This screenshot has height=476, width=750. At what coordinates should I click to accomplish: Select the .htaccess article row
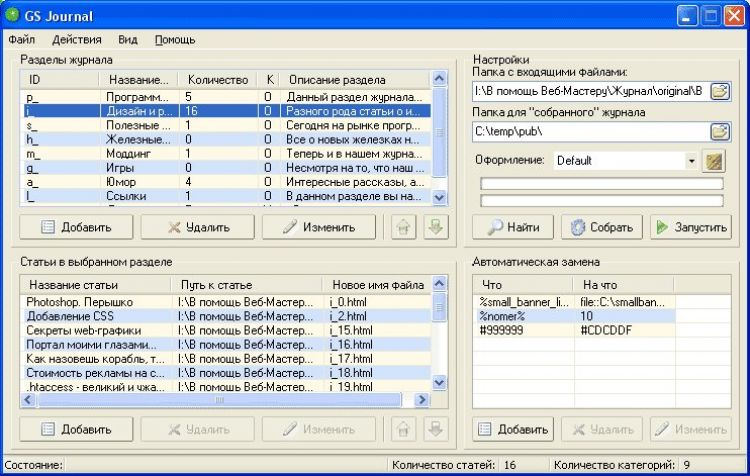(x=226, y=386)
